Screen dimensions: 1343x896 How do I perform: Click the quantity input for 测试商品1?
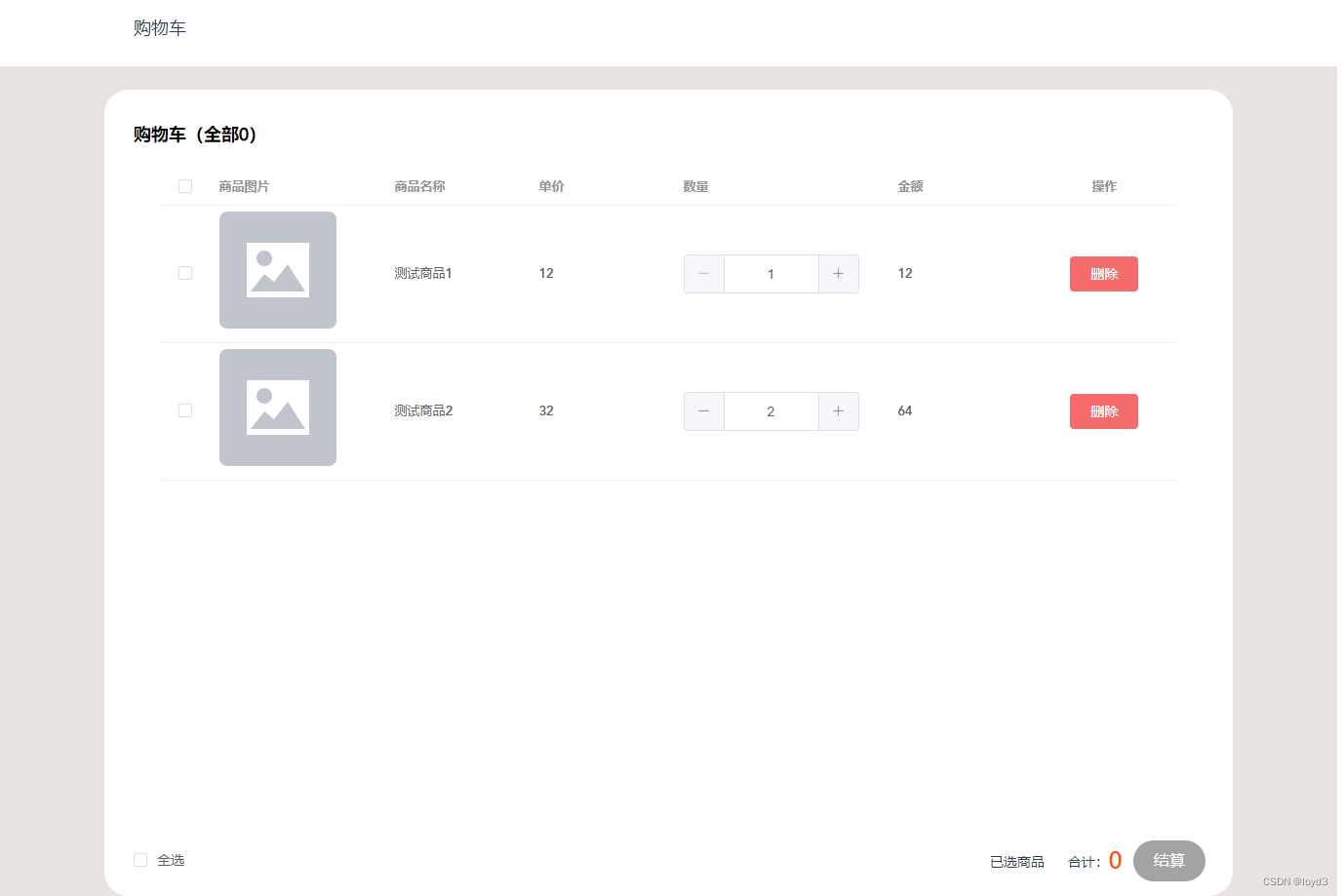pos(770,274)
